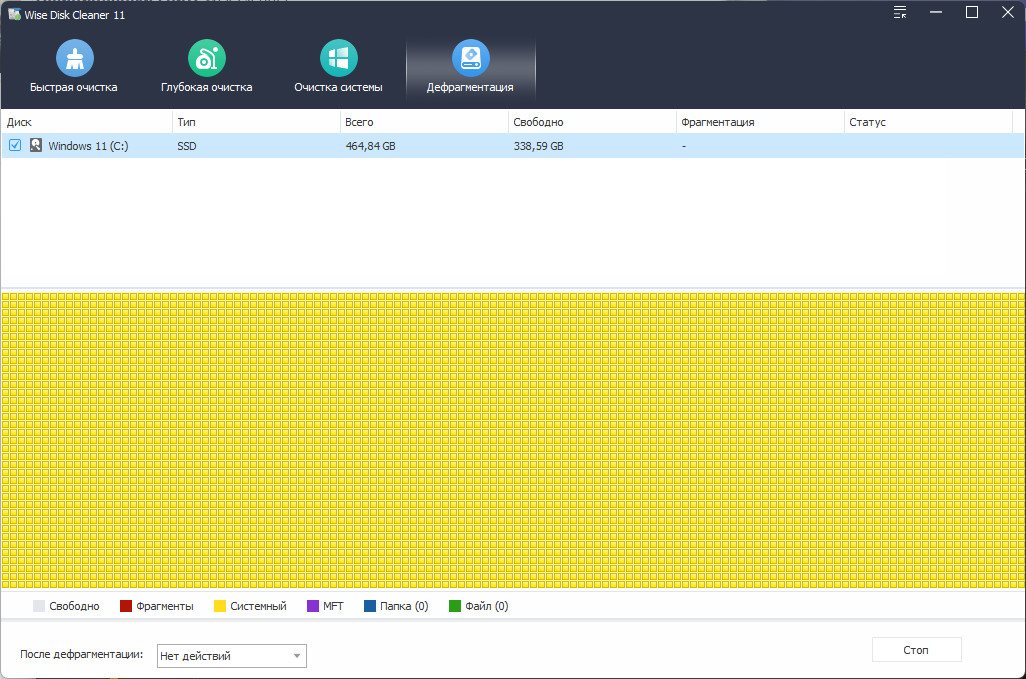1026x679 pixels.
Task: Click the red Фрагменты legend swatch
Action: pos(126,606)
